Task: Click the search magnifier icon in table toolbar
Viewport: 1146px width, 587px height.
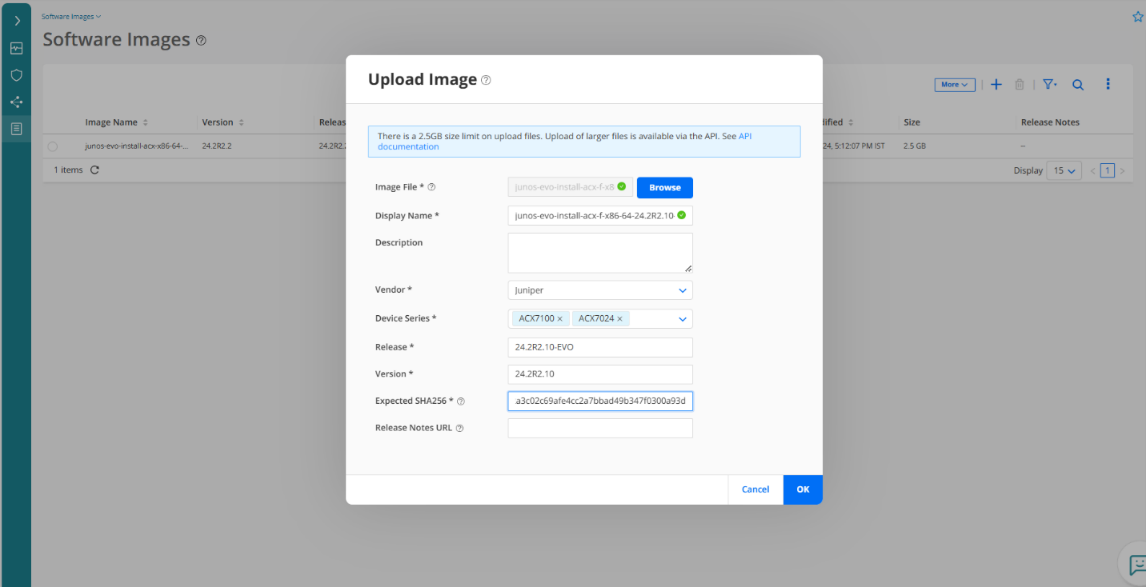Action: coord(1078,85)
